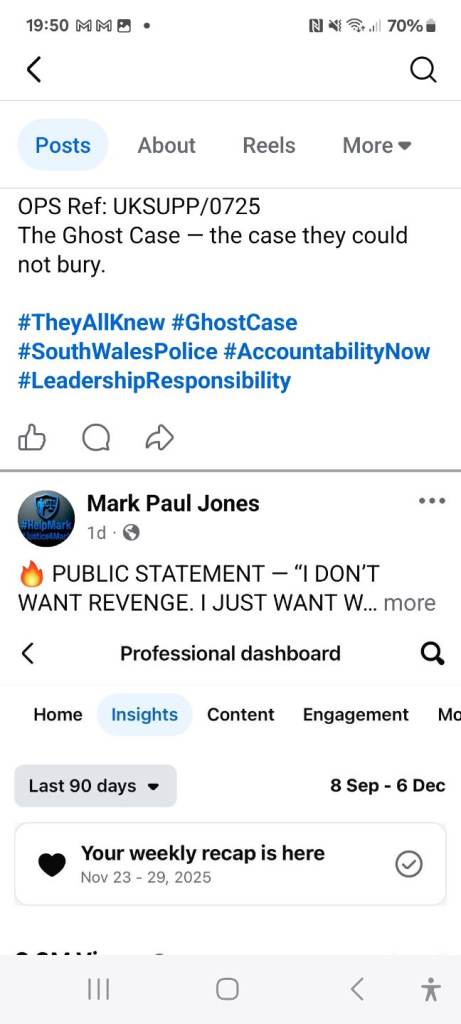Follow the #SouthWalesPolice hashtag link
Screen dimensions: 461x1024
tap(118, 351)
